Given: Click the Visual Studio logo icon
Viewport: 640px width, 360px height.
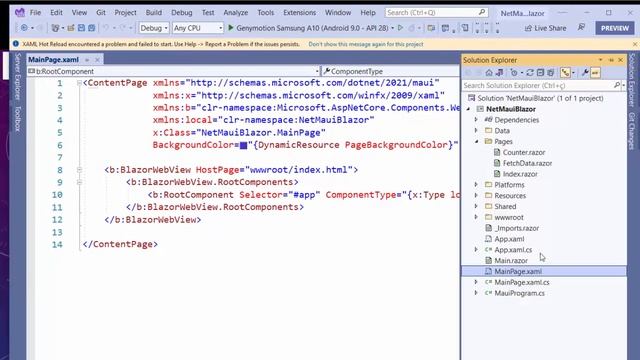Looking at the screenshot, I should click(x=19, y=13).
